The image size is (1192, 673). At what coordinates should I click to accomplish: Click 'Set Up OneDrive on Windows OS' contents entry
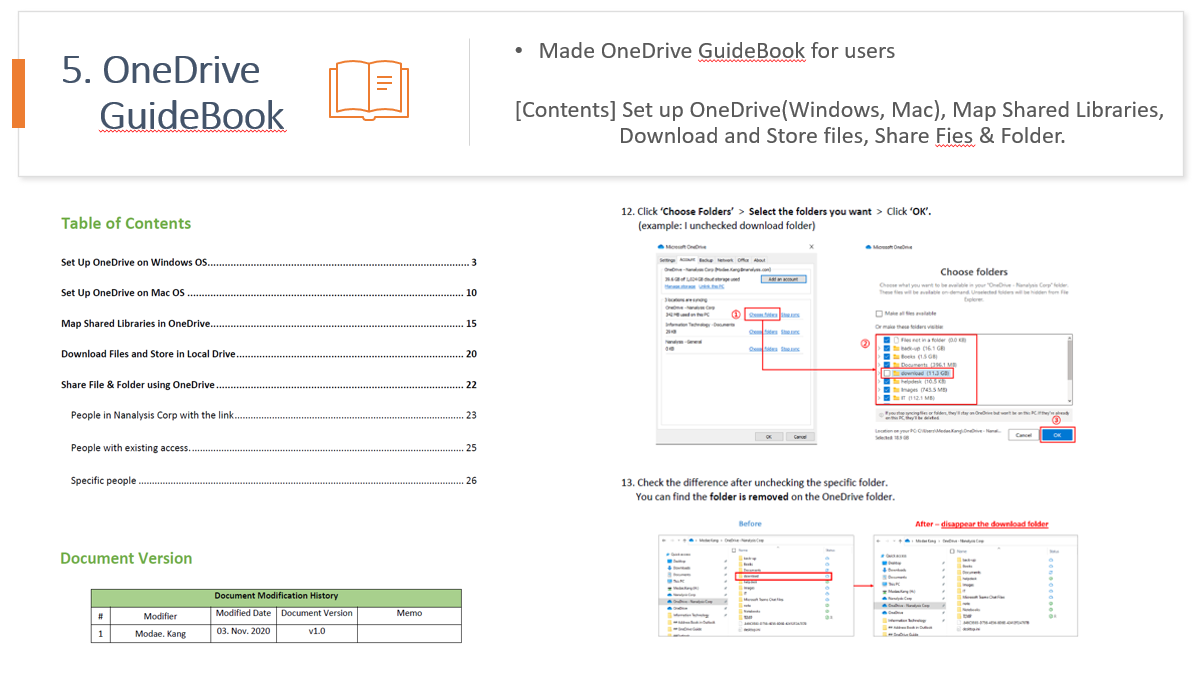click(x=268, y=262)
